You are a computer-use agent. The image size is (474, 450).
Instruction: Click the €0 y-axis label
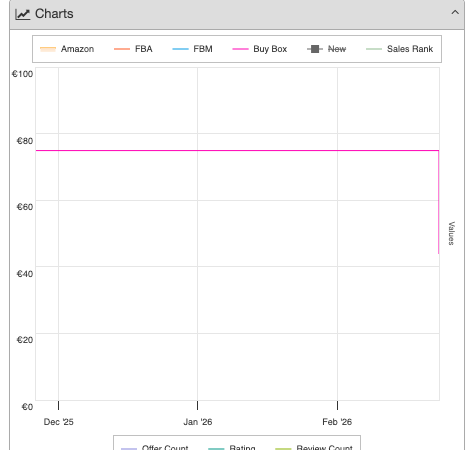(x=27, y=407)
